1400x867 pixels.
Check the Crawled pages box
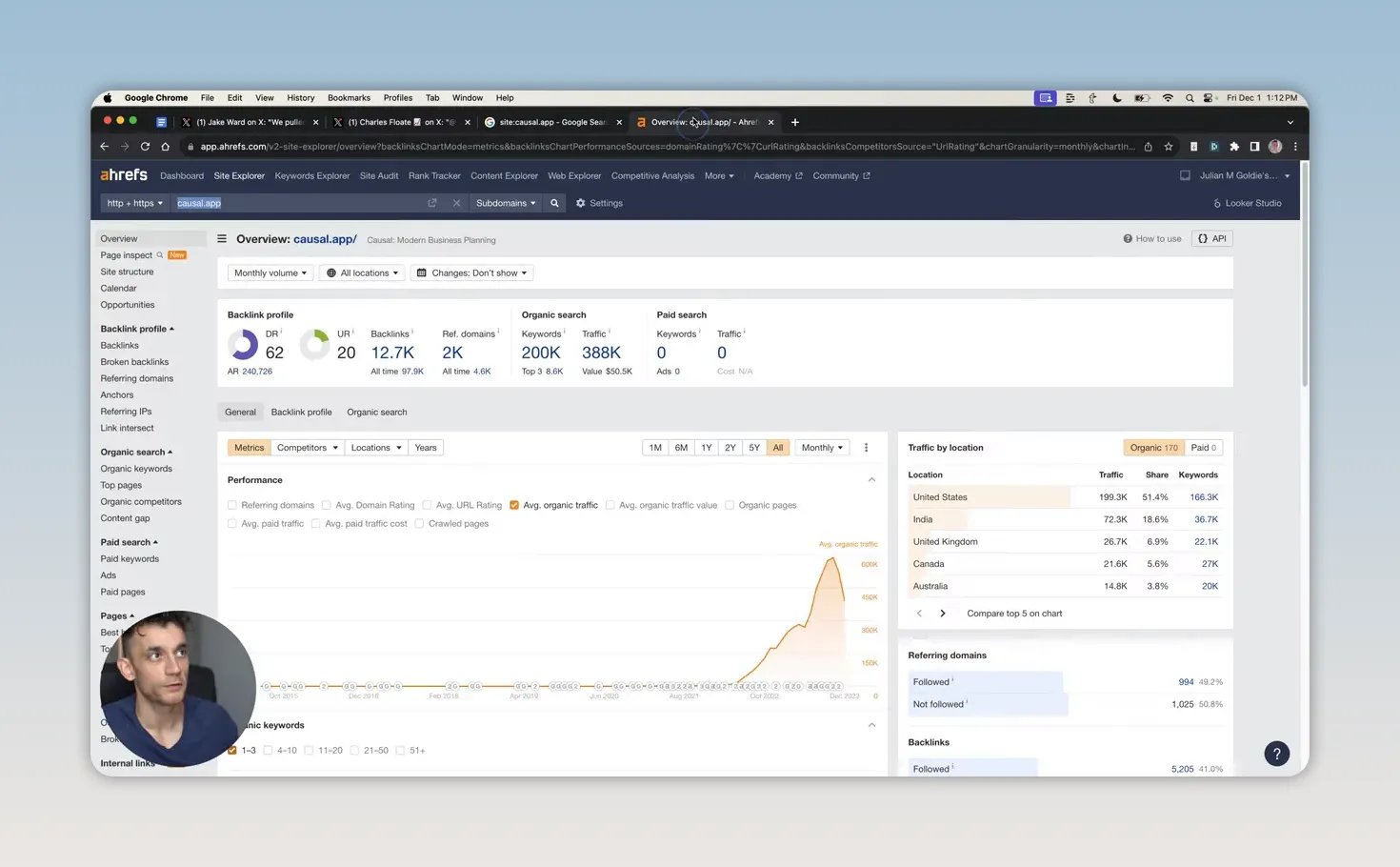pyautogui.click(x=419, y=523)
